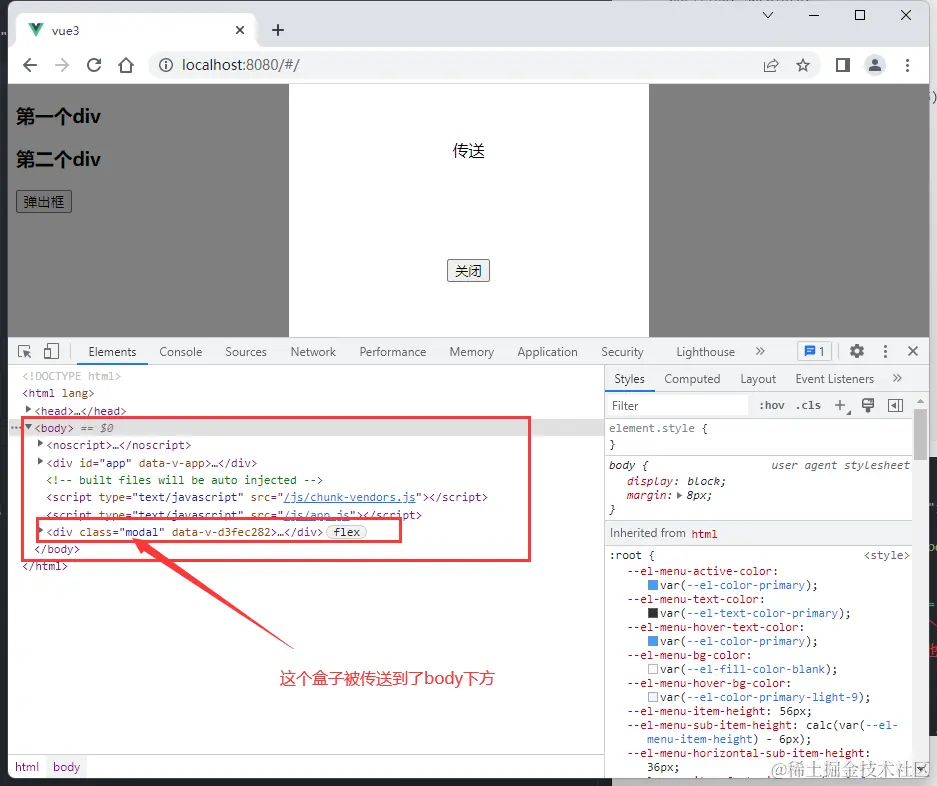Open the Memory tab
The height and width of the screenshot is (786, 937).
click(x=471, y=351)
